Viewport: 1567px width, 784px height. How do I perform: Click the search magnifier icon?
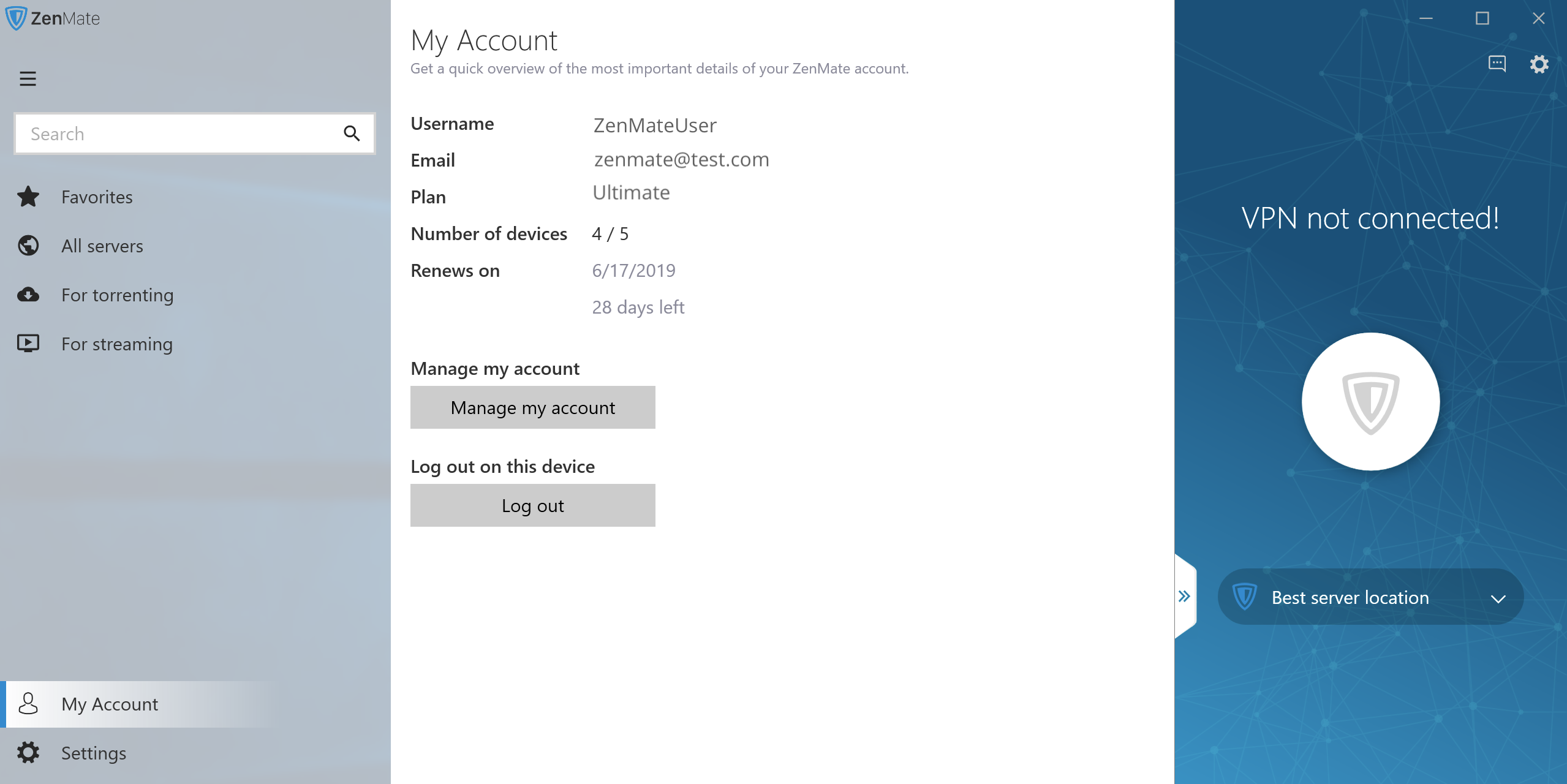352,134
